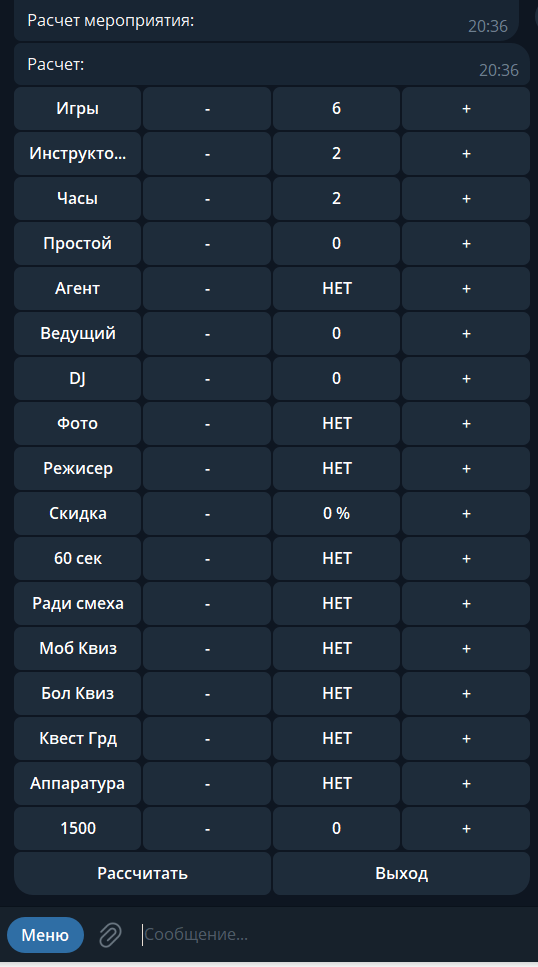Image resolution: width=538 pixels, height=967 pixels.
Task: Decrease Игры count with minus
Action: (207, 109)
